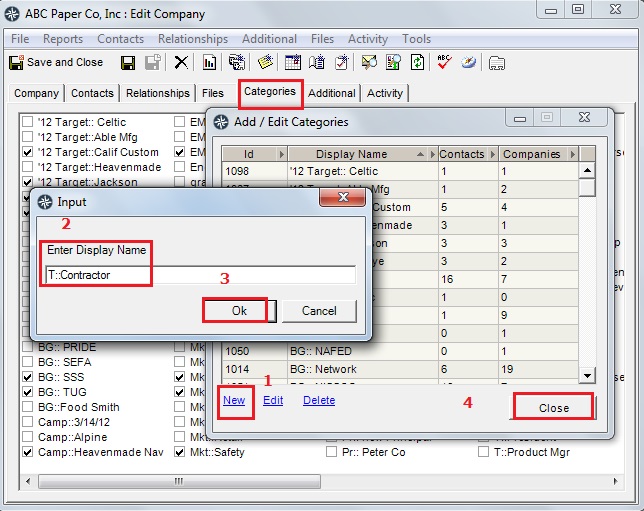This screenshot has width=644, height=511.
Task: Click the Close button in categories dialog
Action: (x=554, y=408)
